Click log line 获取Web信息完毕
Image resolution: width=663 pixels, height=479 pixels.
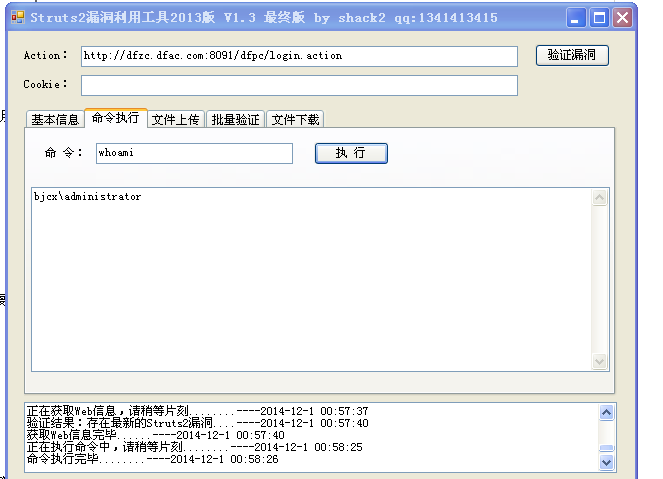tap(156, 435)
